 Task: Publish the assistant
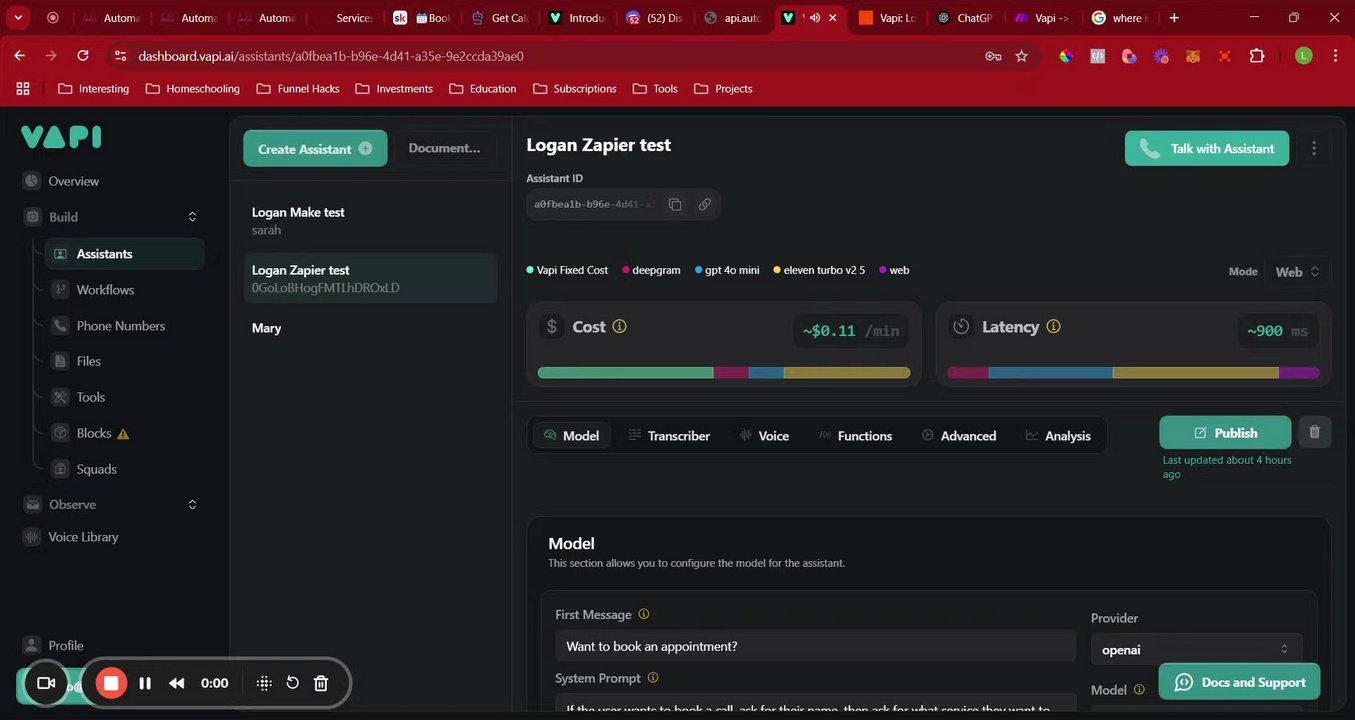click(x=1225, y=432)
